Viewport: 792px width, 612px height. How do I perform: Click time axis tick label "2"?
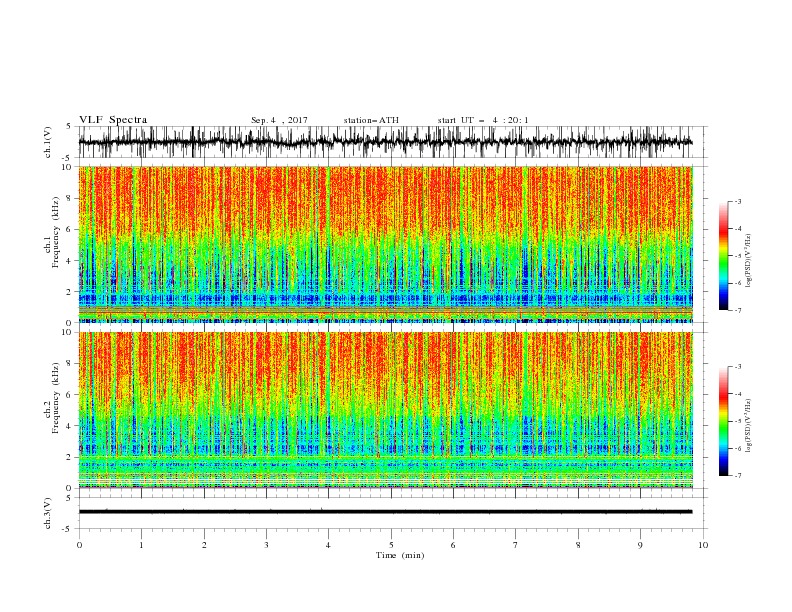click(x=204, y=545)
